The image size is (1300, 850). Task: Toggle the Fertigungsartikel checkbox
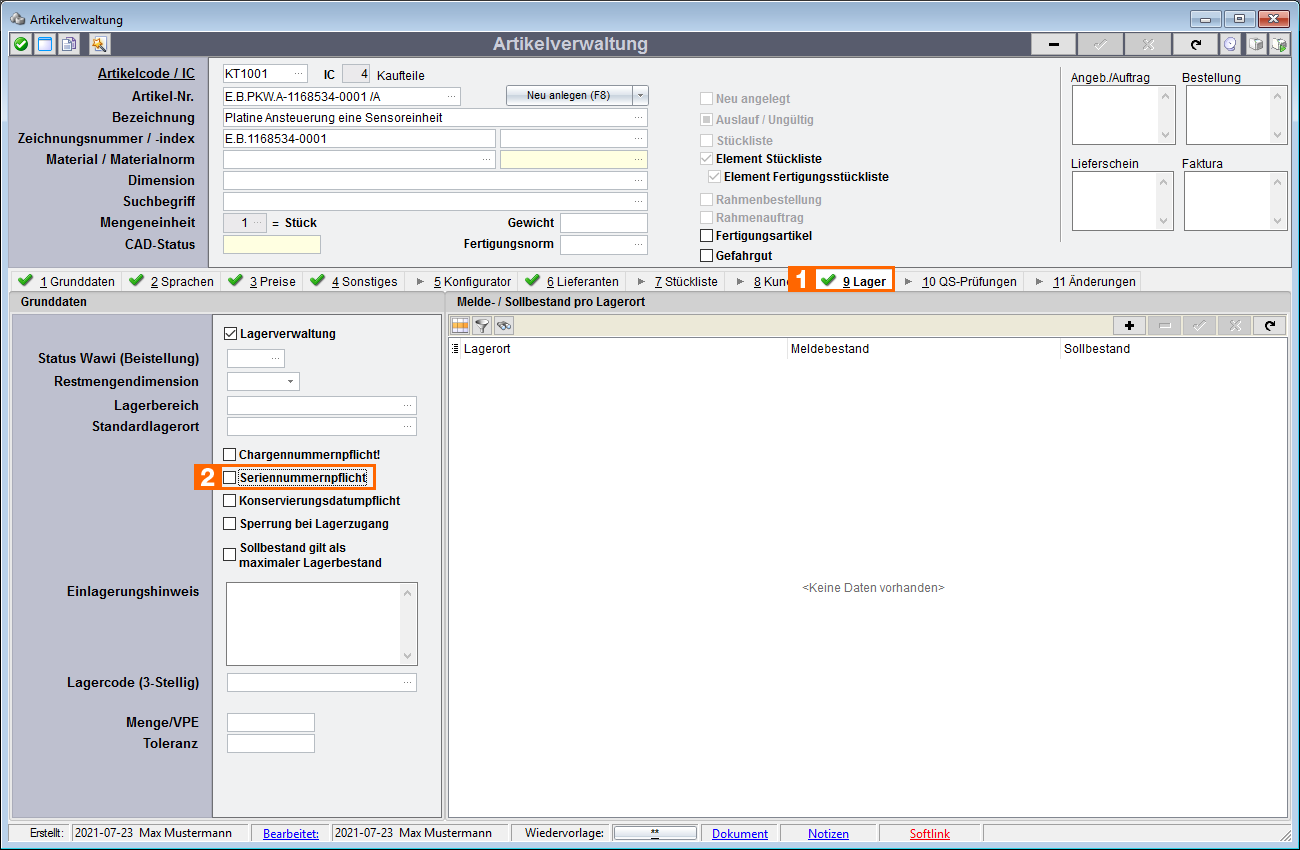pyautogui.click(x=707, y=236)
